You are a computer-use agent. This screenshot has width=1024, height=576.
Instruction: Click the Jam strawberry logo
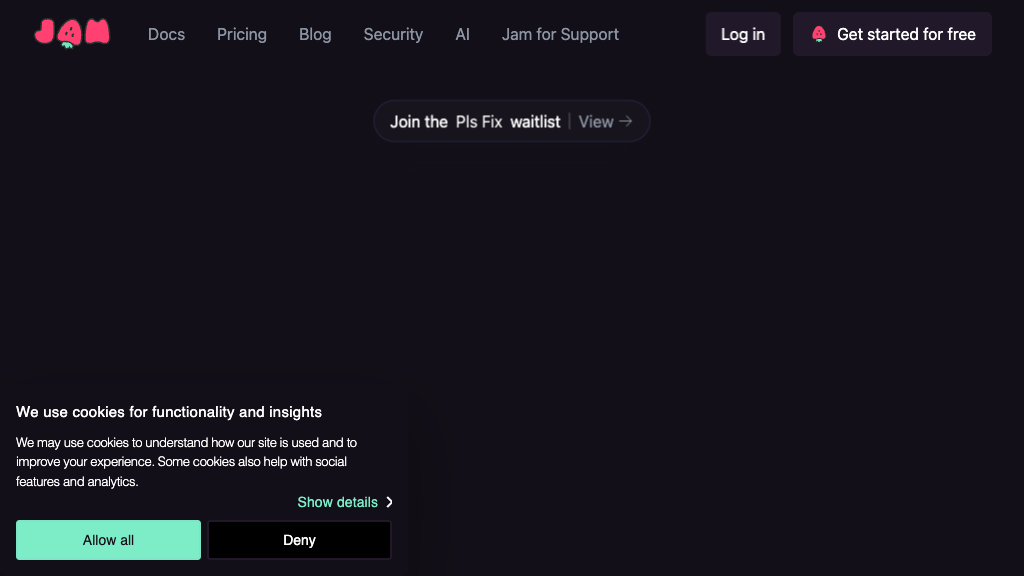tap(71, 34)
